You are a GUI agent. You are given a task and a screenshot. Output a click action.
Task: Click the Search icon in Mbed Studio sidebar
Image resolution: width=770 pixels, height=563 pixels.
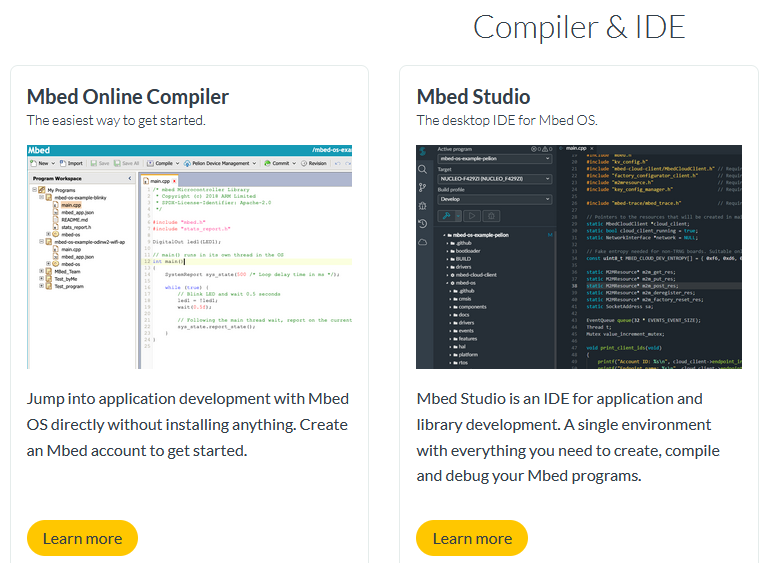click(424, 170)
